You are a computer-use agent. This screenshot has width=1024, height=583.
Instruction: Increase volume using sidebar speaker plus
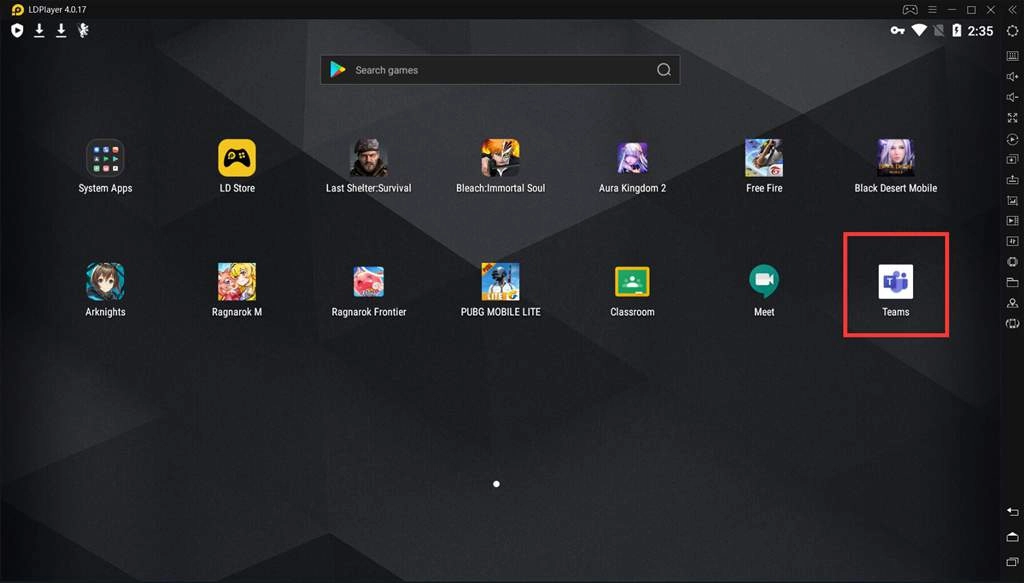[x=1012, y=77]
